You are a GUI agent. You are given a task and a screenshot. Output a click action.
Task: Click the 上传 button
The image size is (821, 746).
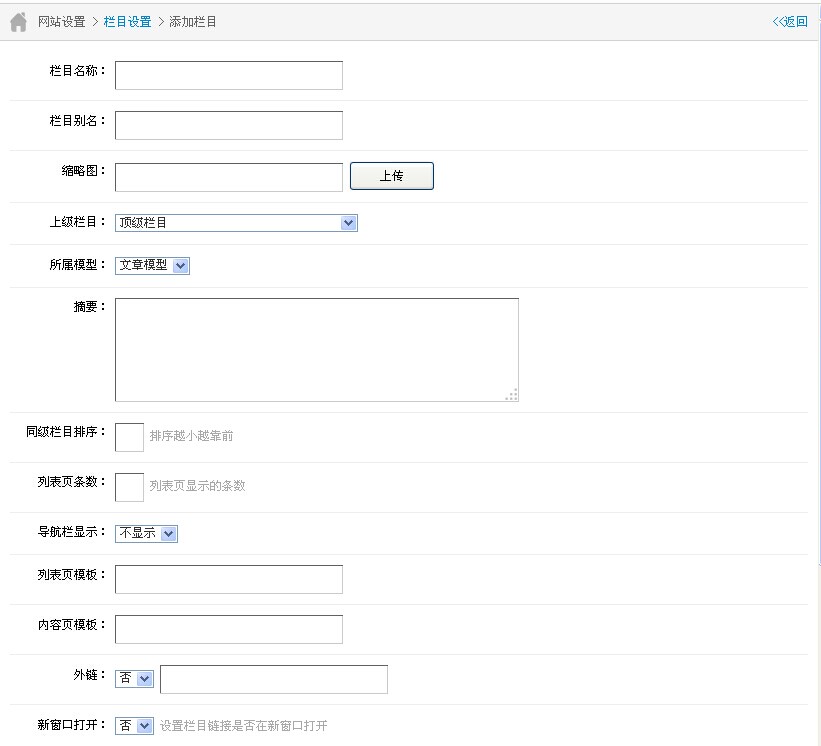tap(392, 176)
